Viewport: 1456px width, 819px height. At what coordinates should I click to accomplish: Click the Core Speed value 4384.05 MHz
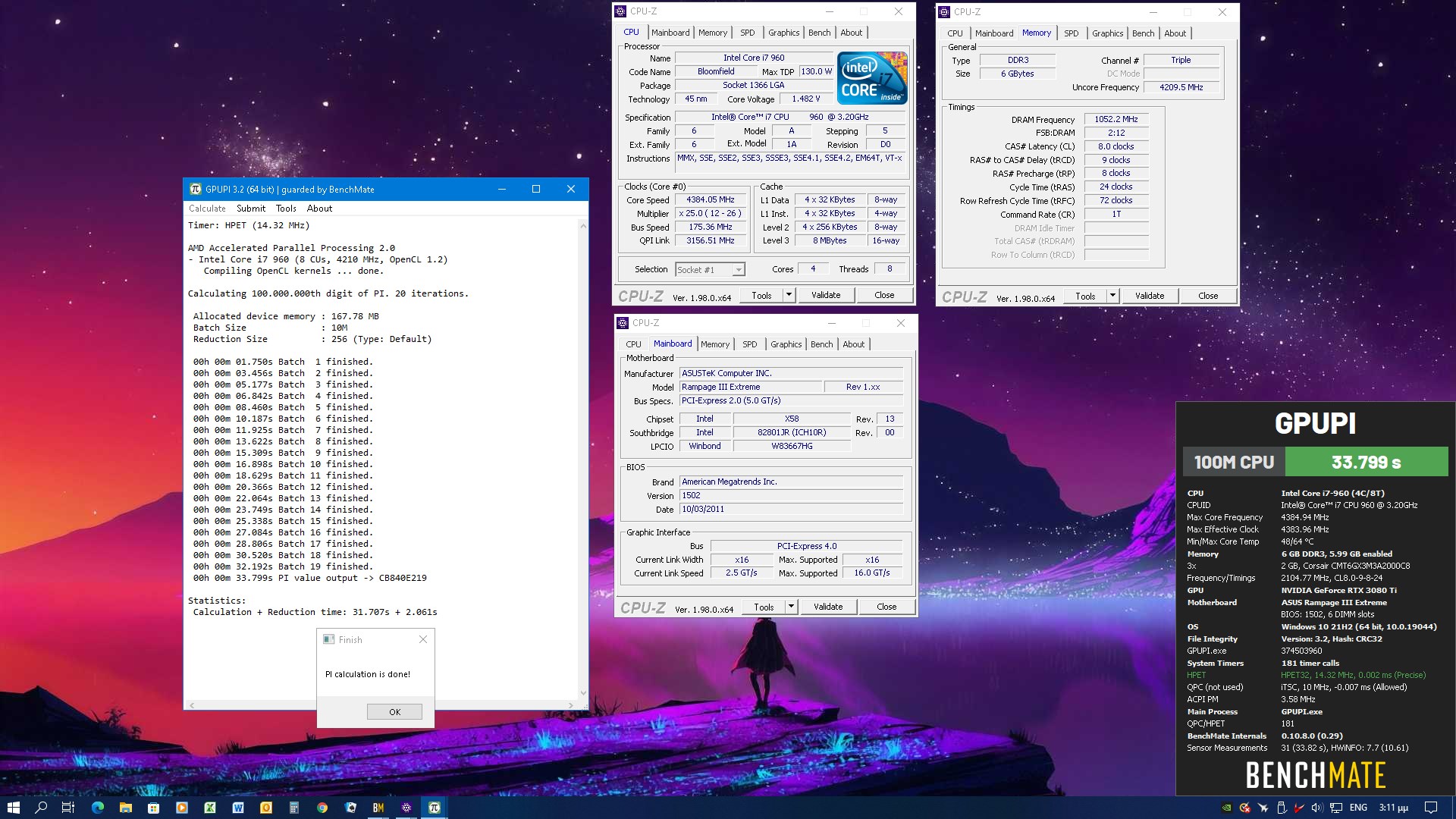tap(710, 200)
